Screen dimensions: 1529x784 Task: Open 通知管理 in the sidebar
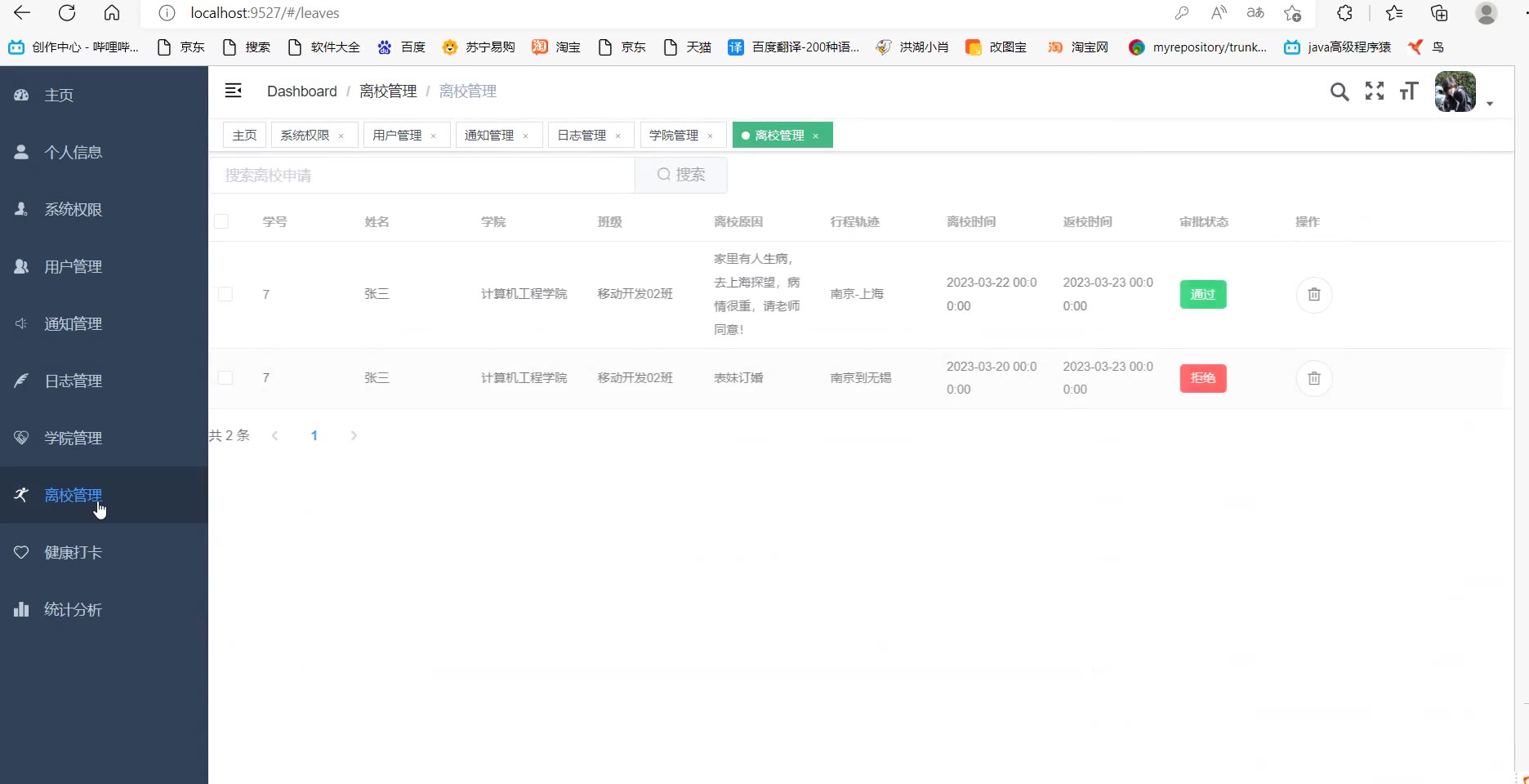(104, 323)
